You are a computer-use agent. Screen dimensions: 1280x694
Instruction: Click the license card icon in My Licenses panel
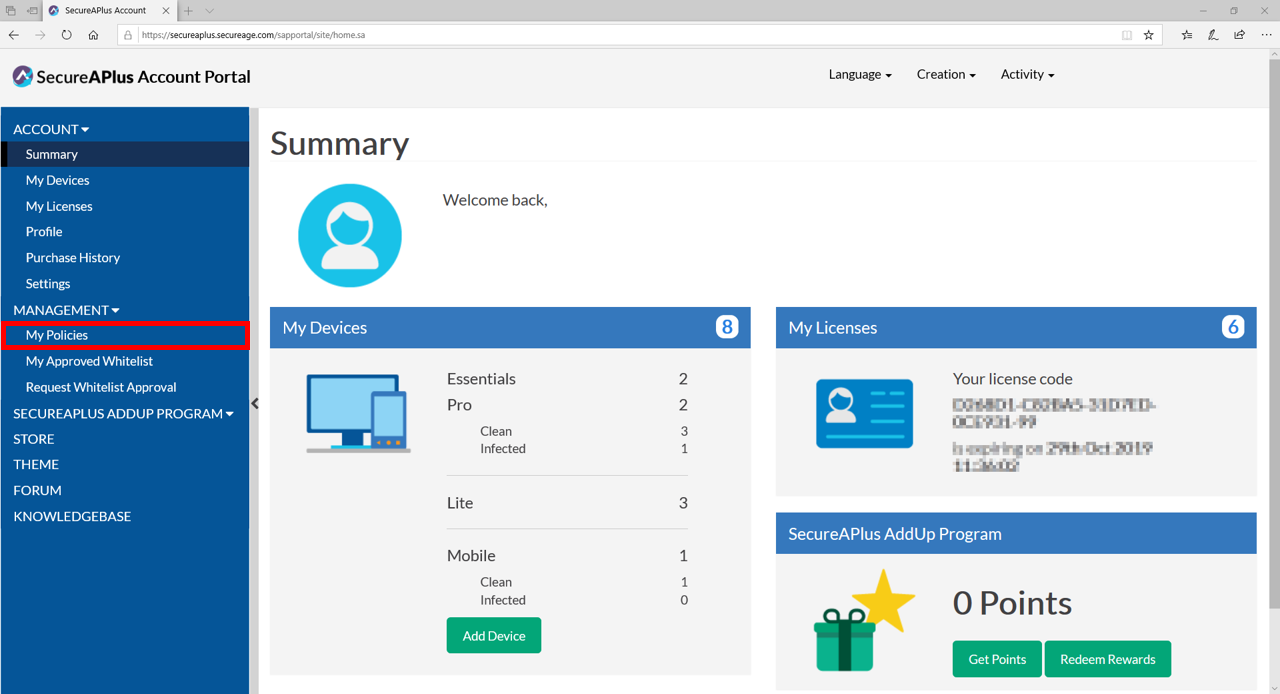coord(864,413)
